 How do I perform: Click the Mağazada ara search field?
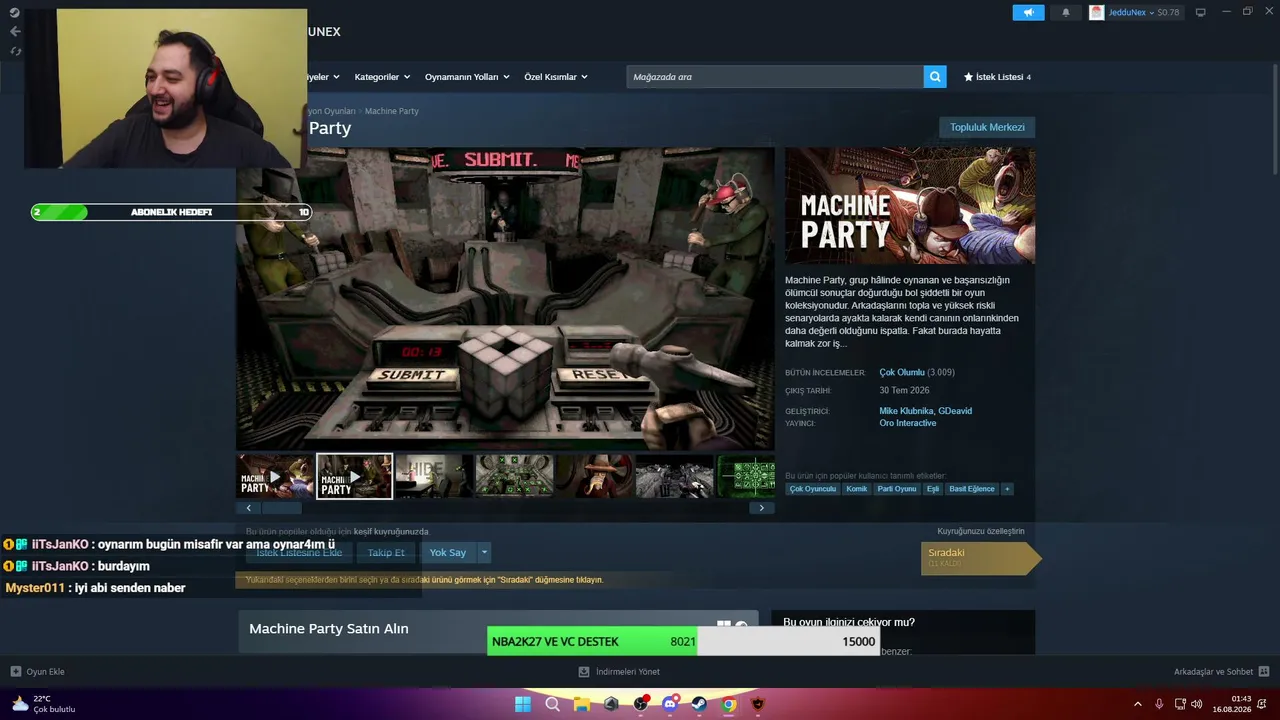775,77
